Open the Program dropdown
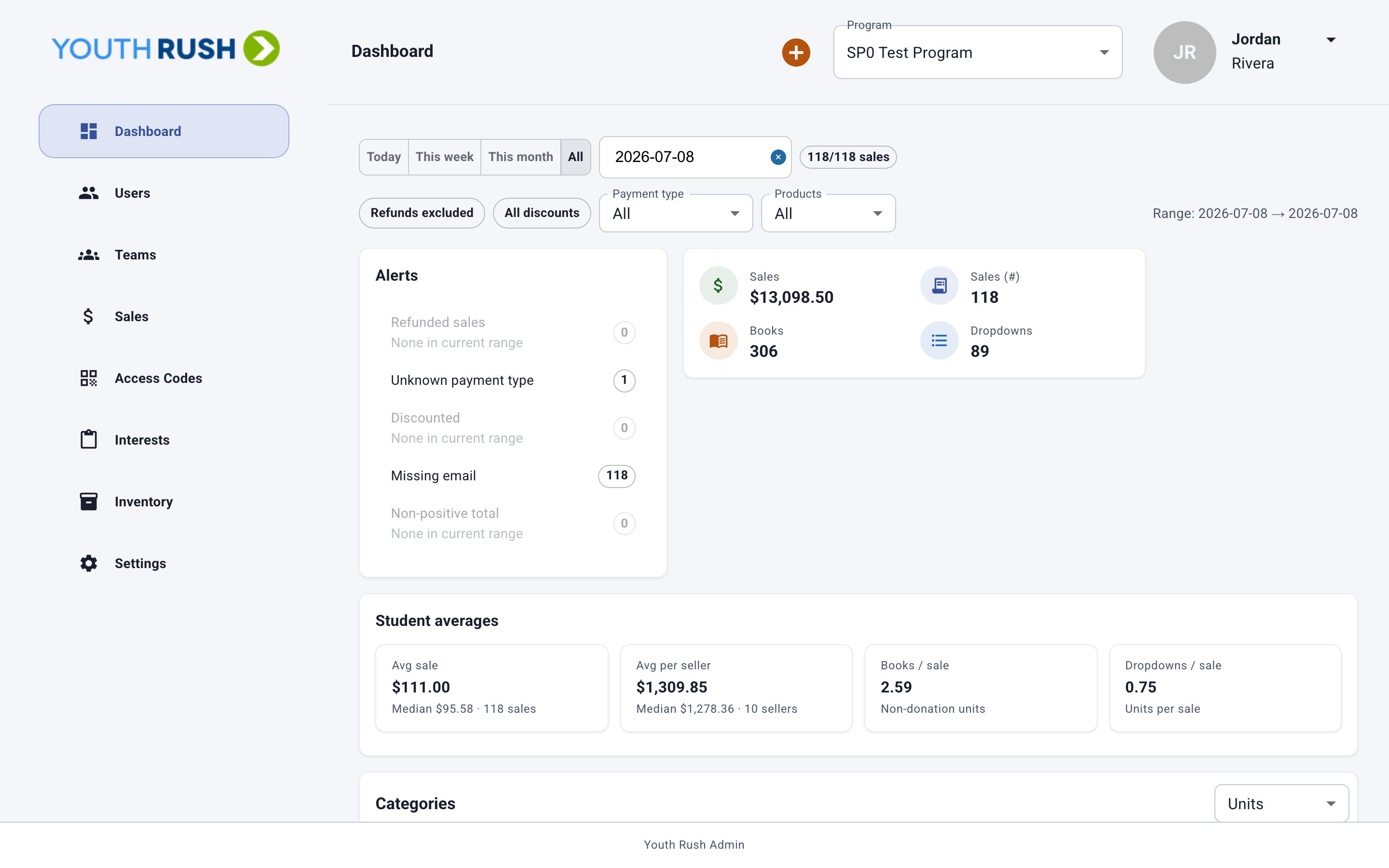Viewport: 1389px width, 868px height. click(978, 52)
